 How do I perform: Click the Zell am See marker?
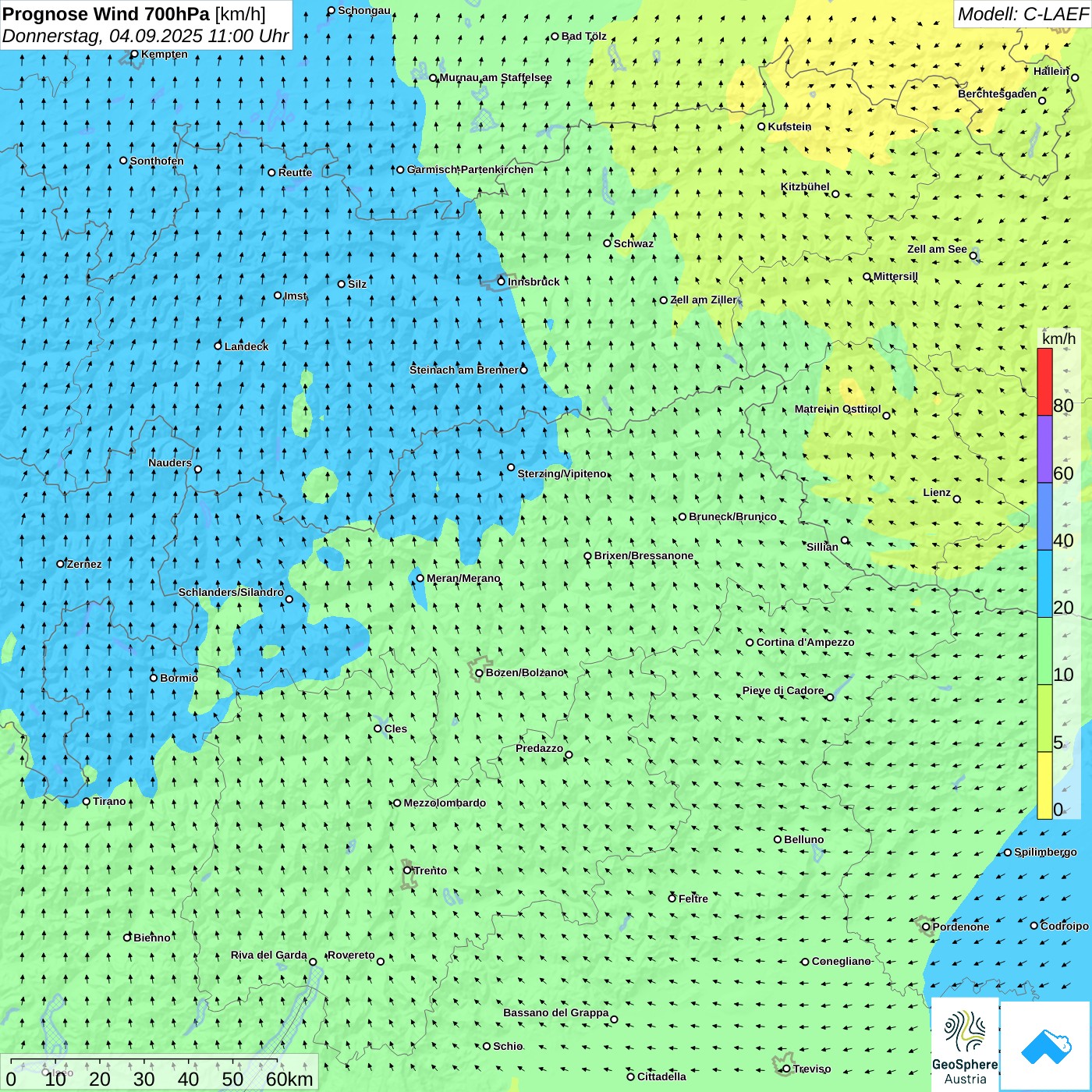973,255
